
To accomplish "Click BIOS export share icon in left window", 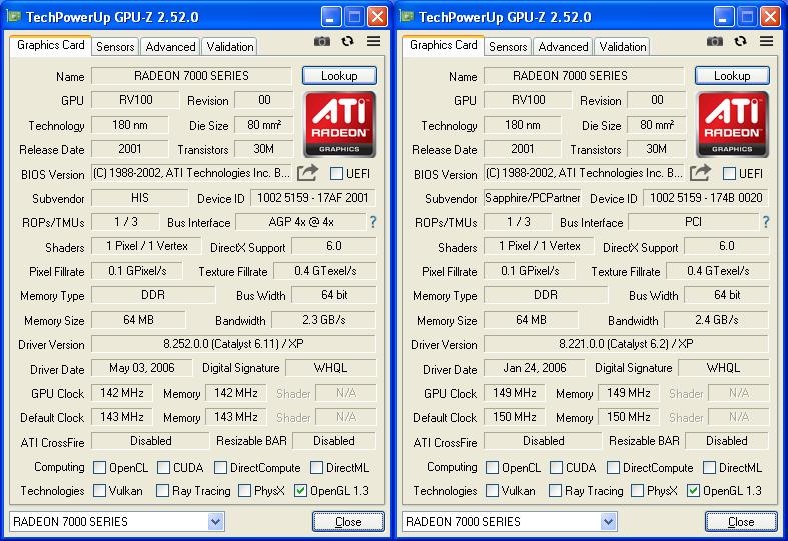I will coord(307,173).
